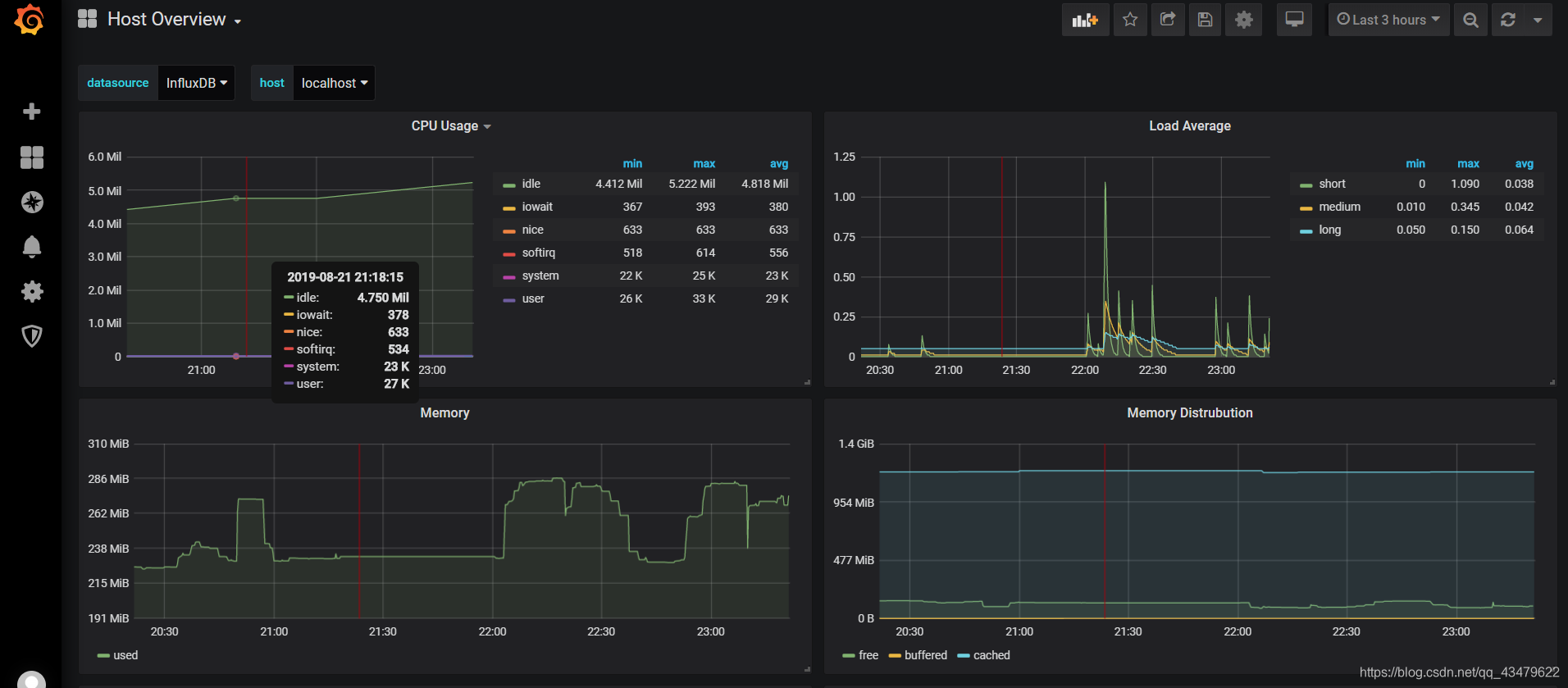Screen dimensions: 1568x688
Task: Open the Memory Distrubution panel title menu
Action: pyautogui.click(x=1189, y=413)
